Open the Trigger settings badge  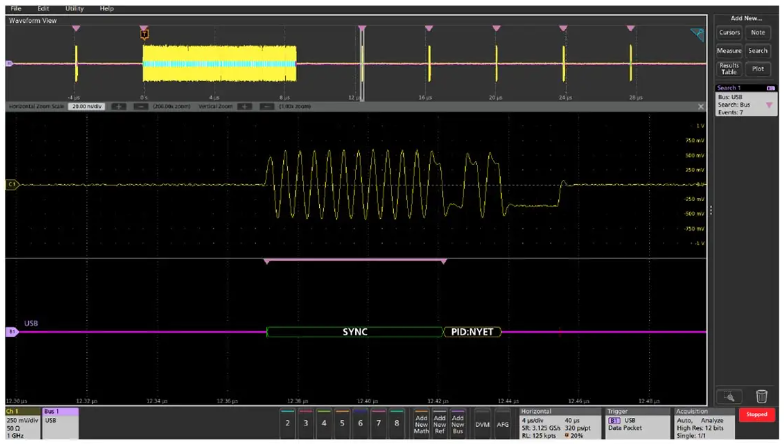tap(638, 424)
